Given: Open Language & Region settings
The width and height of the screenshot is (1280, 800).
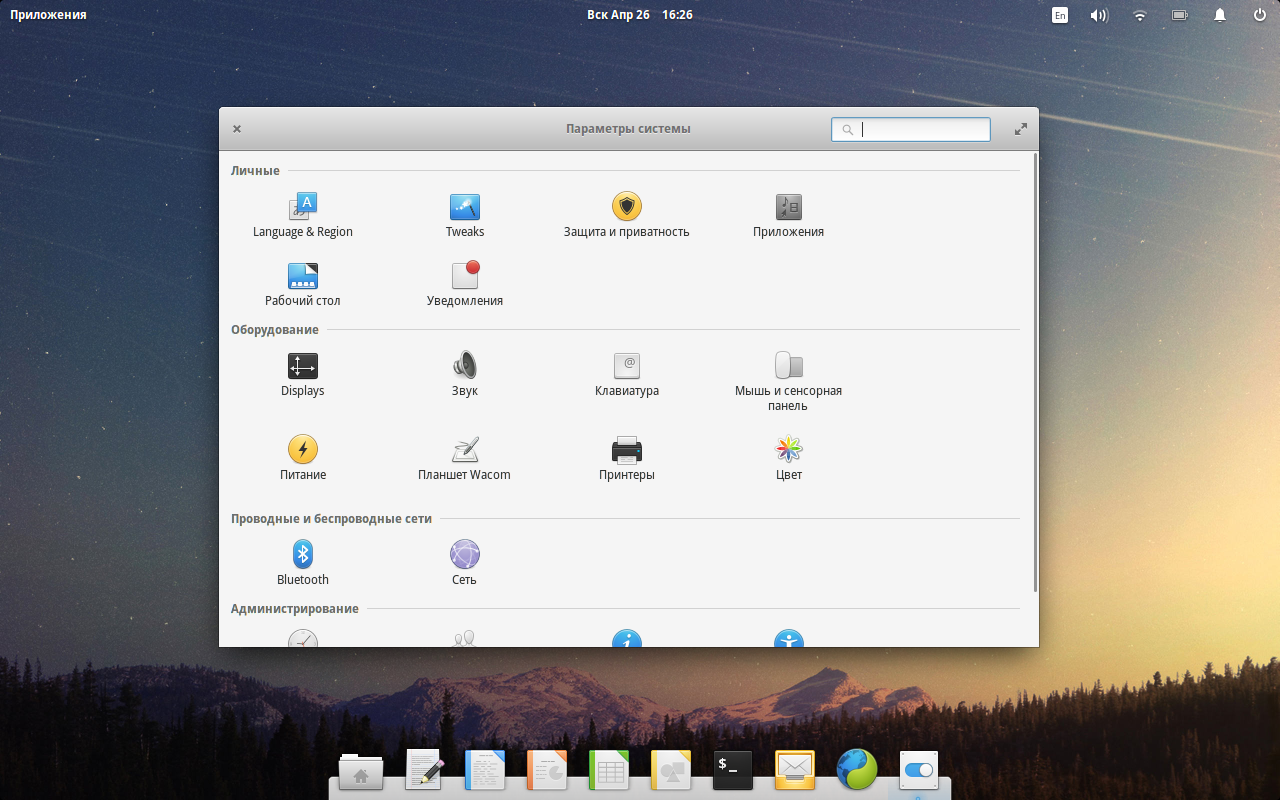Looking at the screenshot, I should (303, 208).
